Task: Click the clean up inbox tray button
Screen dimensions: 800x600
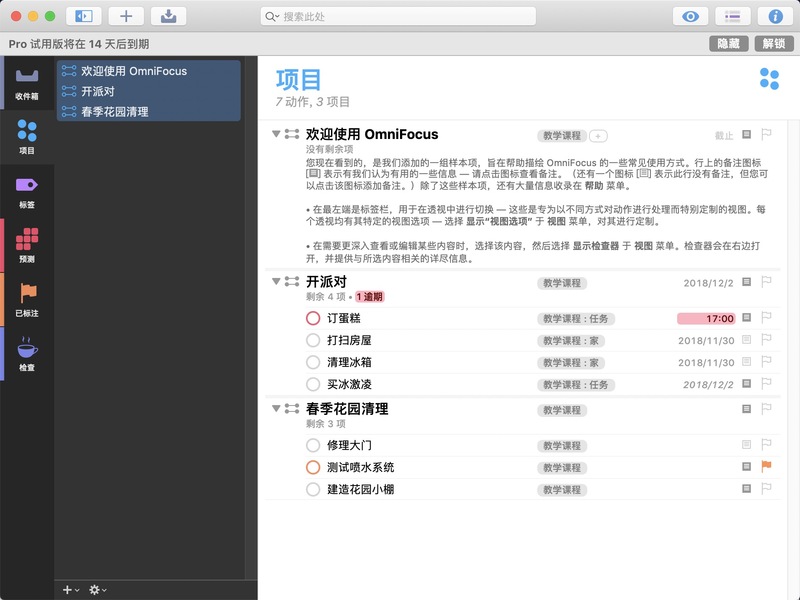Action: pyautogui.click(x=168, y=16)
